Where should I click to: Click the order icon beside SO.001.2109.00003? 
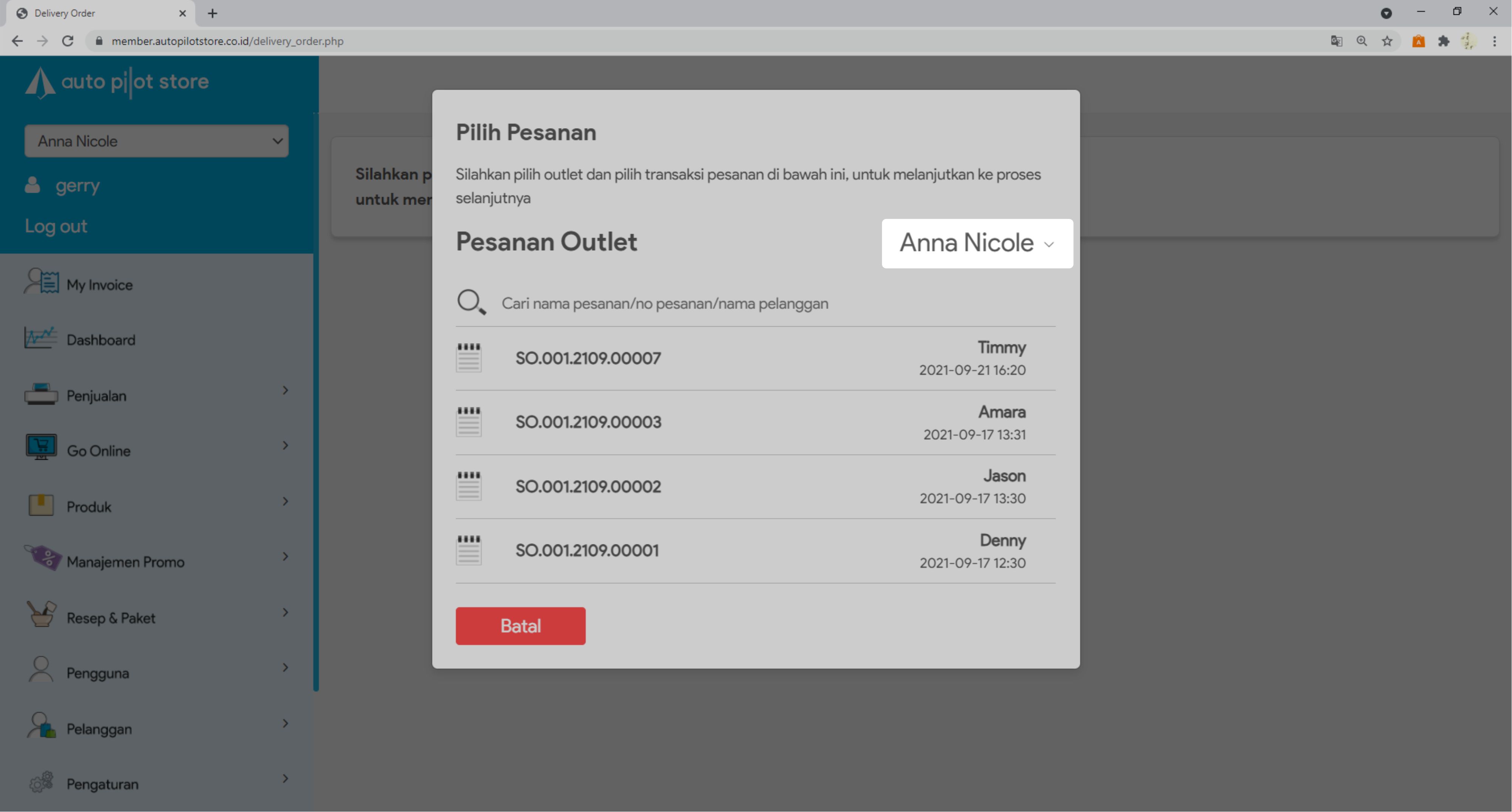point(468,421)
